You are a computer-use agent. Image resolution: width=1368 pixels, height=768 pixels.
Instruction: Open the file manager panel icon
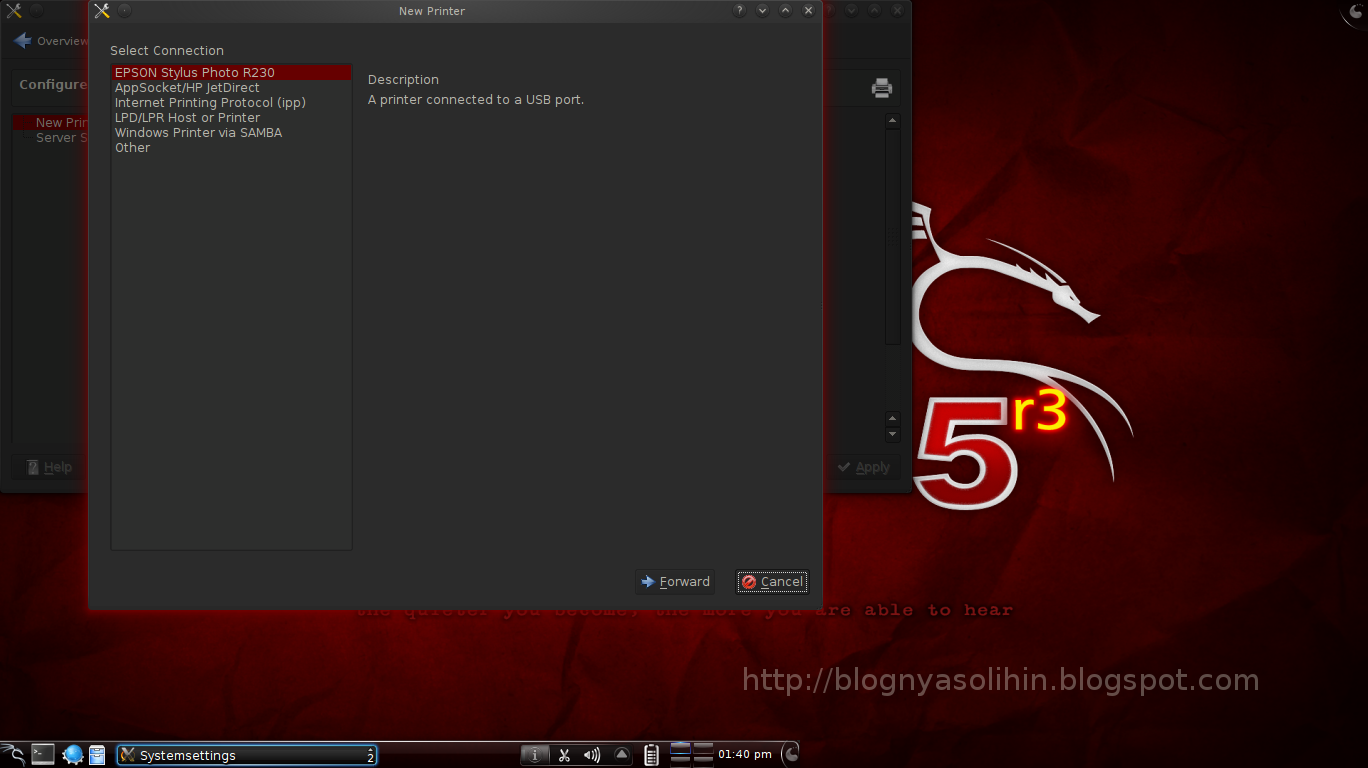(x=97, y=755)
